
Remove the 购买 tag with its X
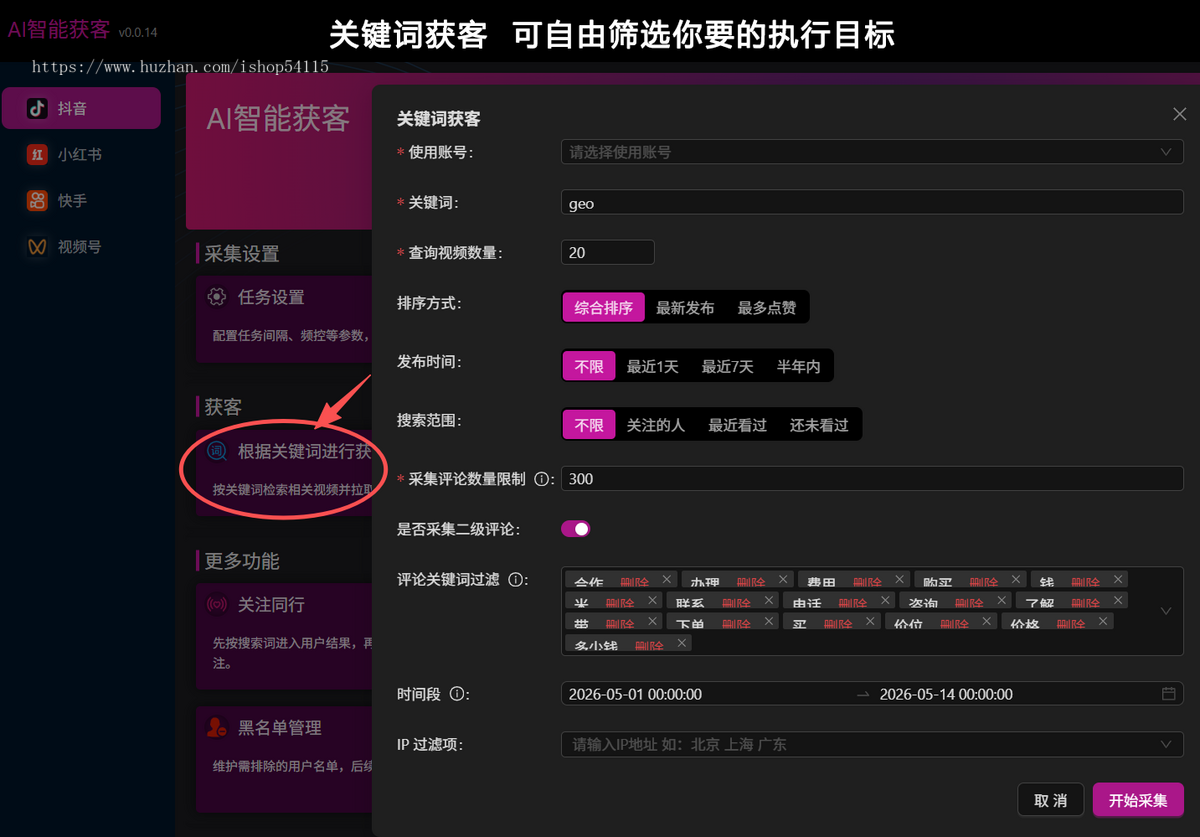point(1016,580)
